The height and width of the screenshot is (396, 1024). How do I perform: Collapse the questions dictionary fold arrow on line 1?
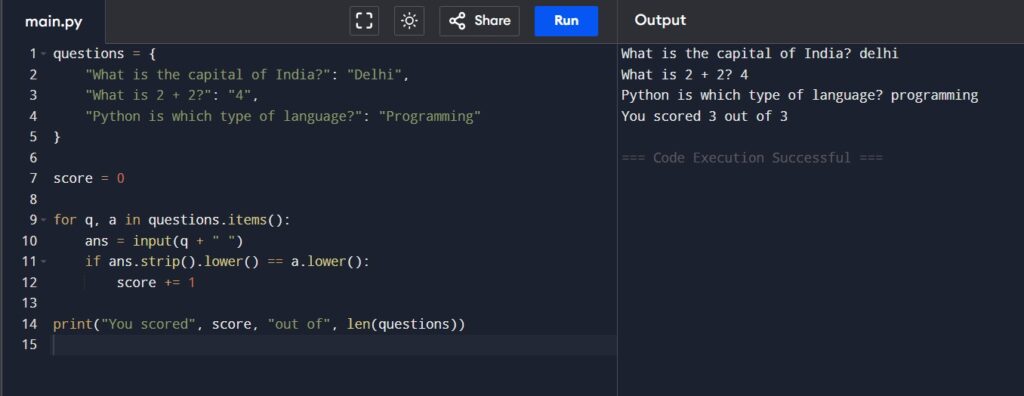click(43, 54)
